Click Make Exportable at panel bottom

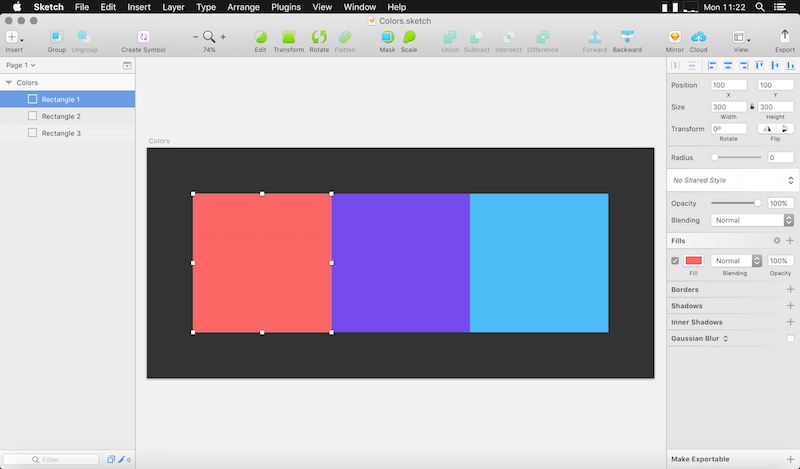click(733, 459)
